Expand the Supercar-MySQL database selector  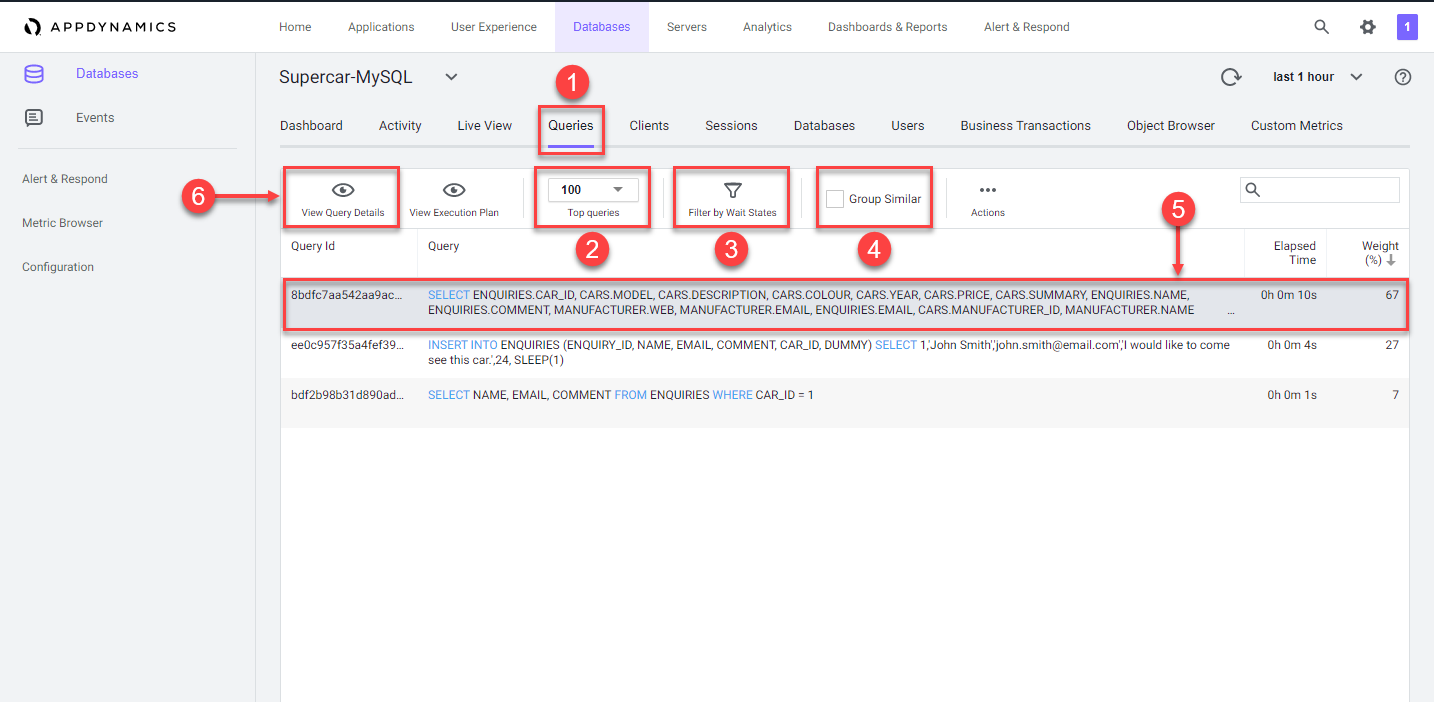point(451,77)
